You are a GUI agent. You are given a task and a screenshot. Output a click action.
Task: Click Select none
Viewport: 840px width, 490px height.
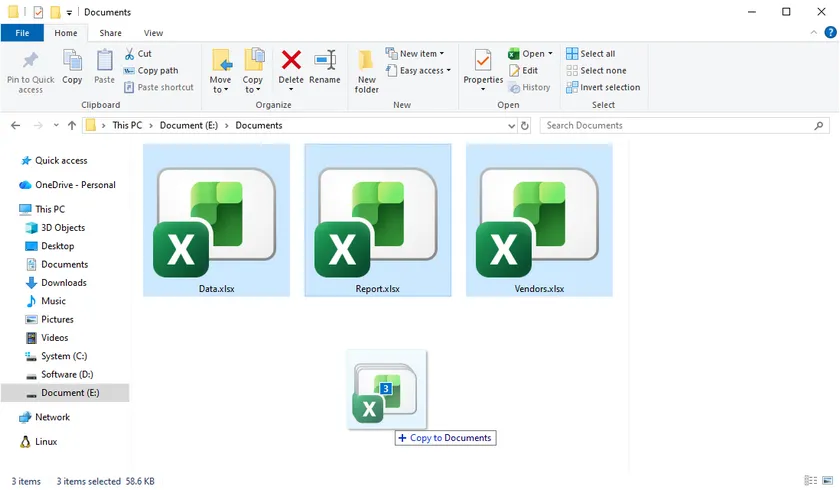(596, 71)
